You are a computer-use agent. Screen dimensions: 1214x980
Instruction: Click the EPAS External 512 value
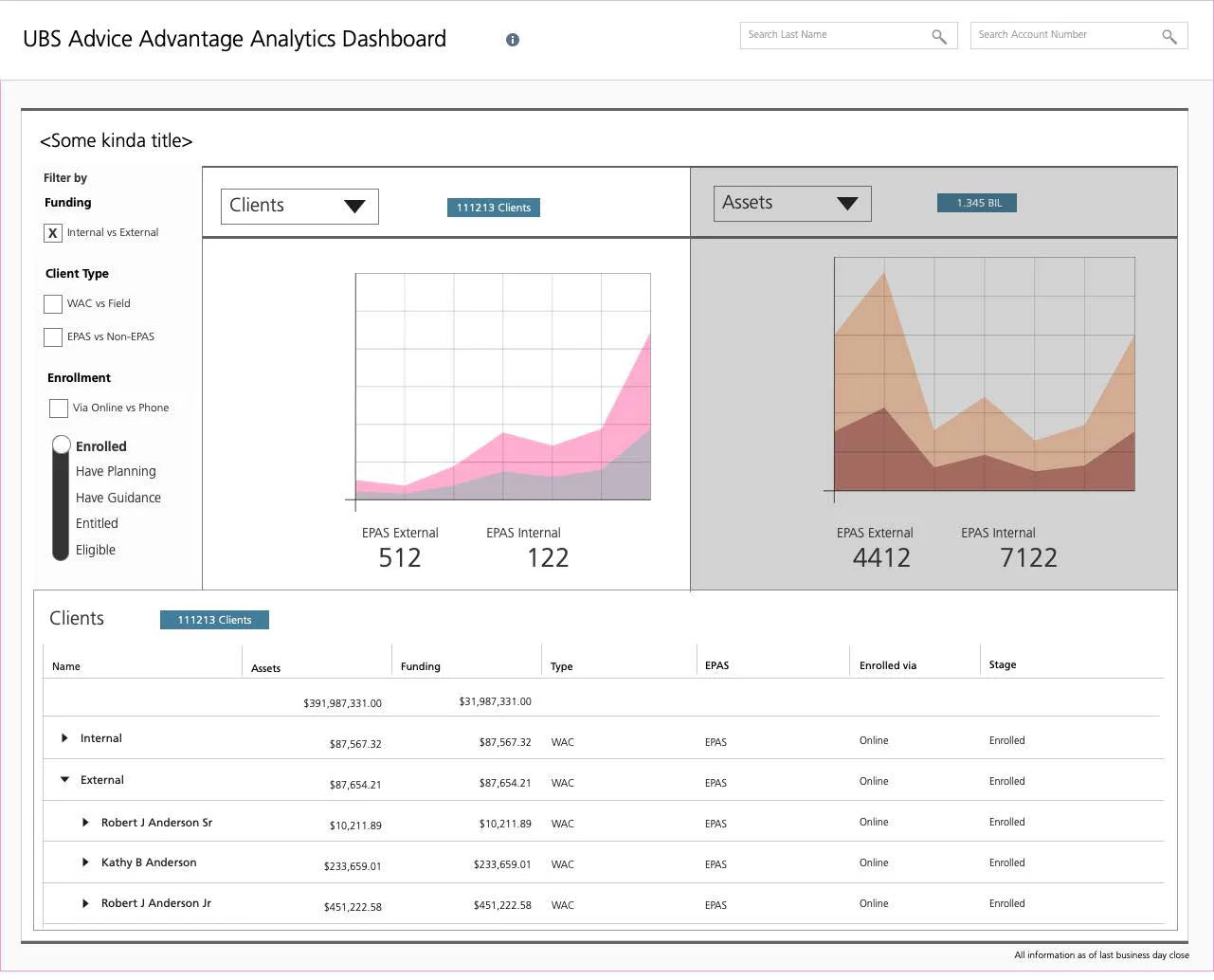[x=400, y=557]
